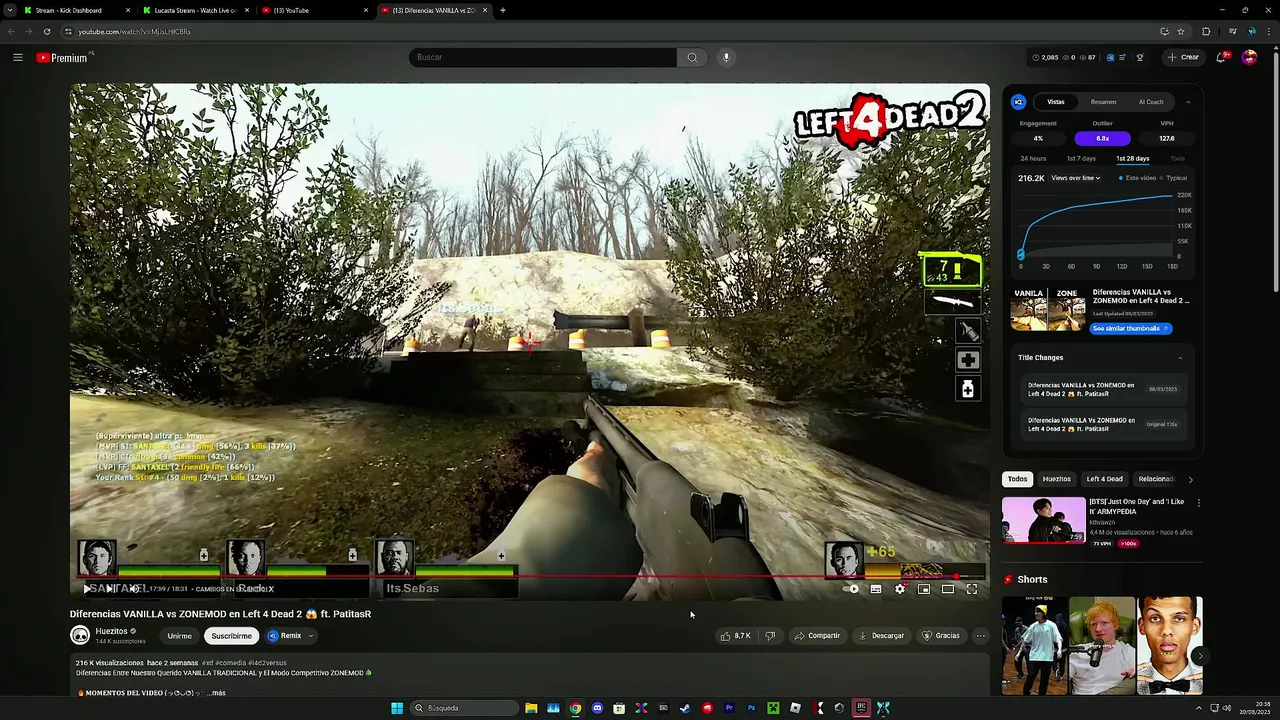The height and width of the screenshot is (720, 1280).
Task: Open the video settings gear
Action: pos(900,589)
